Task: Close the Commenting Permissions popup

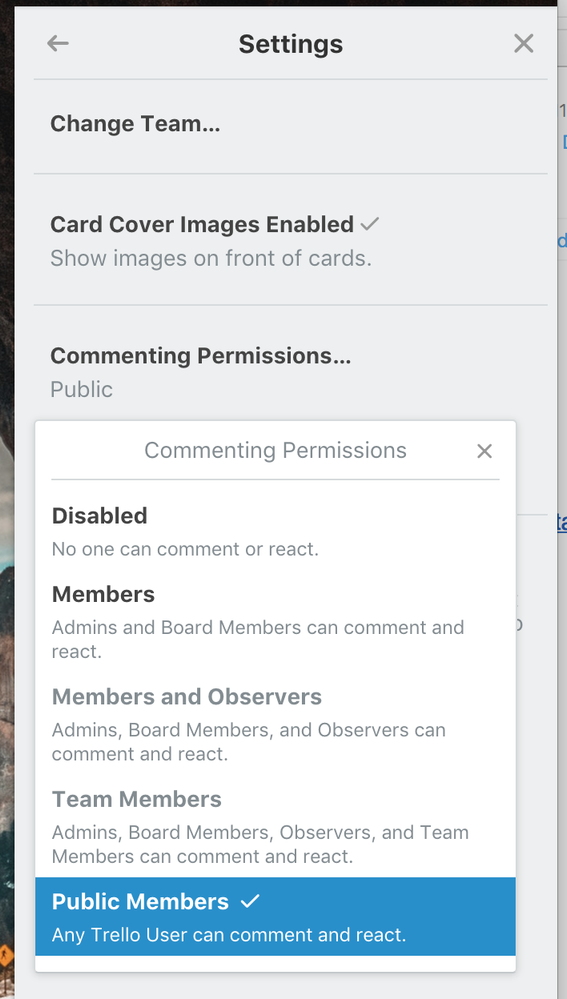Action: pyautogui.click(x=485, y=451)
